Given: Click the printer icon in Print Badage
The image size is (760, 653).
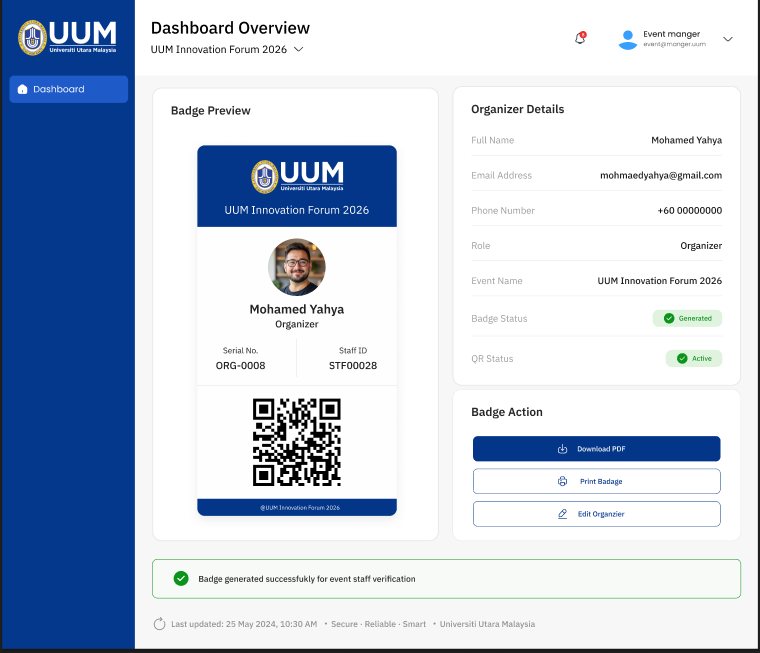Looking at the screenshot, I should point(562,481).
